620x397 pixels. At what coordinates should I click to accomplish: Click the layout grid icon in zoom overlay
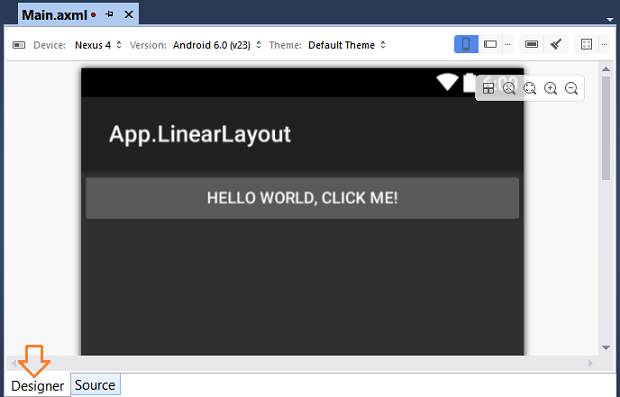point(488,88)
